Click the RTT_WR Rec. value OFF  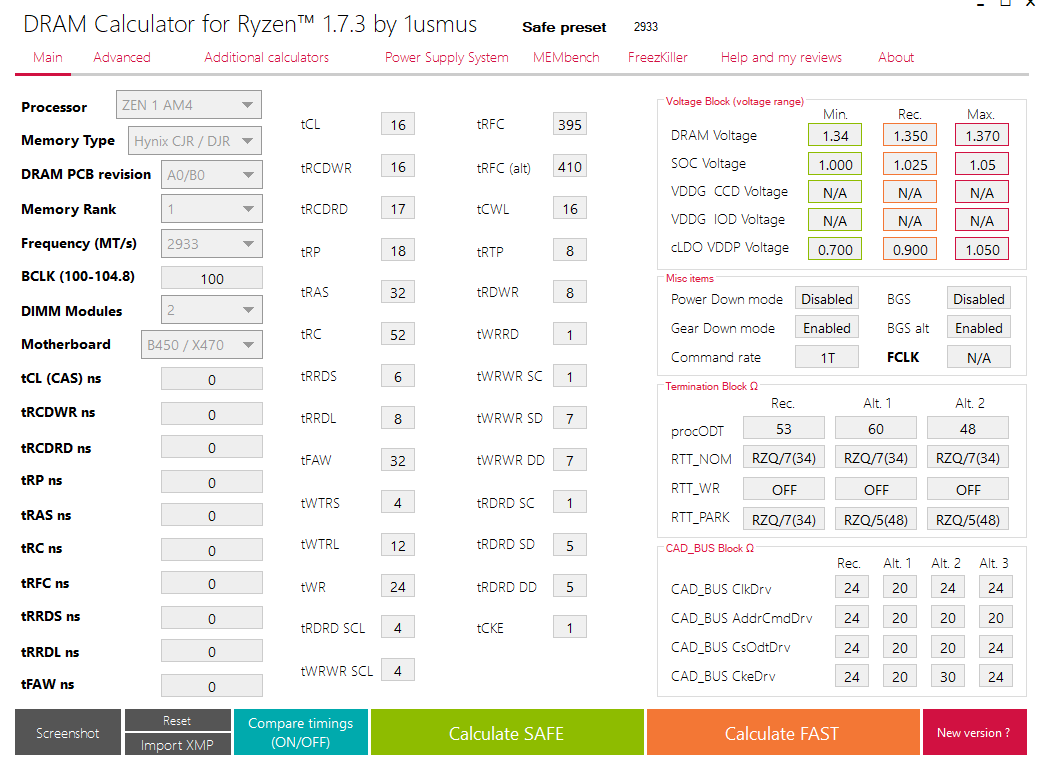click(x=784, y=489)
